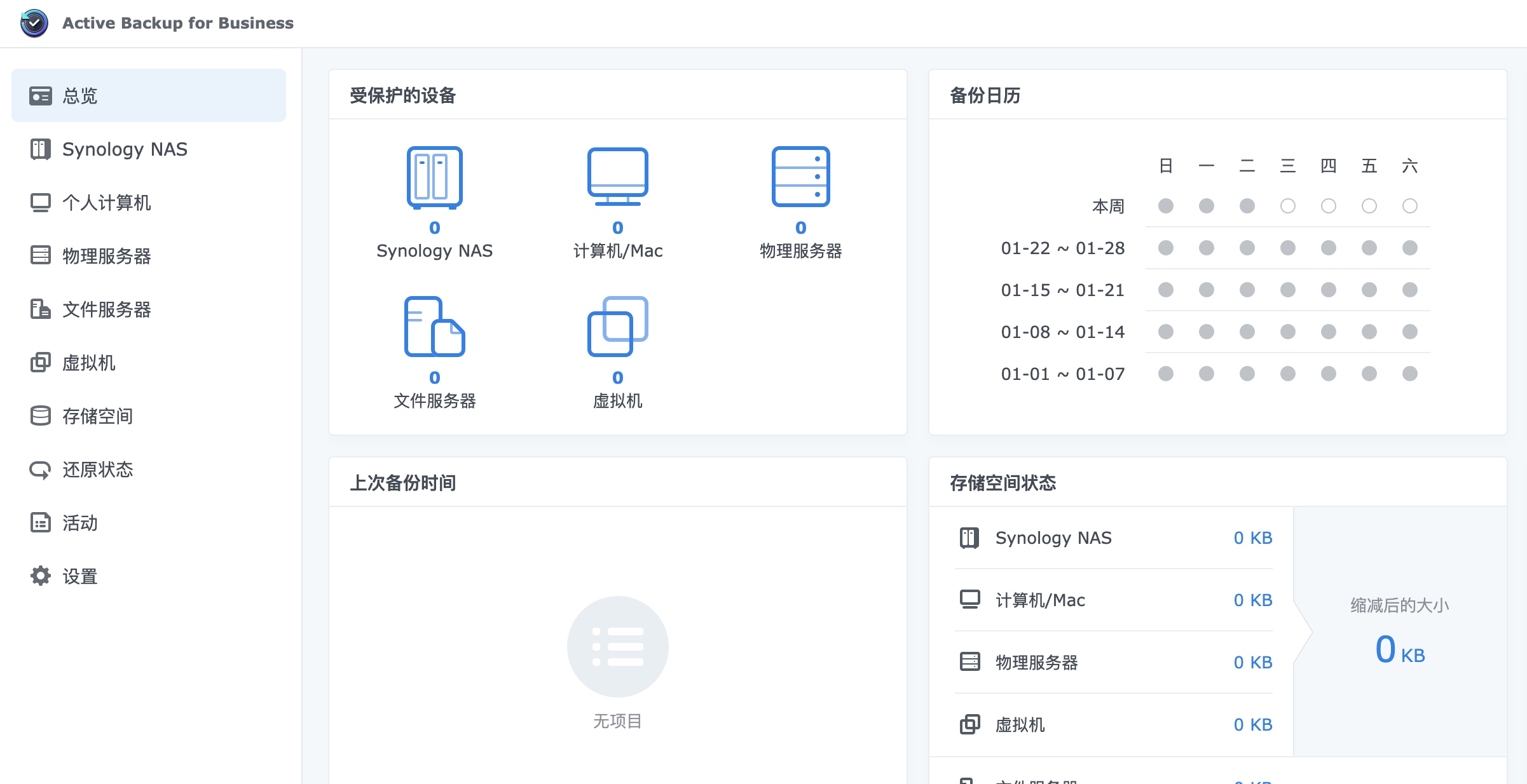Click the 虚拟机 label under protected devices

click(x=618, y=401)
